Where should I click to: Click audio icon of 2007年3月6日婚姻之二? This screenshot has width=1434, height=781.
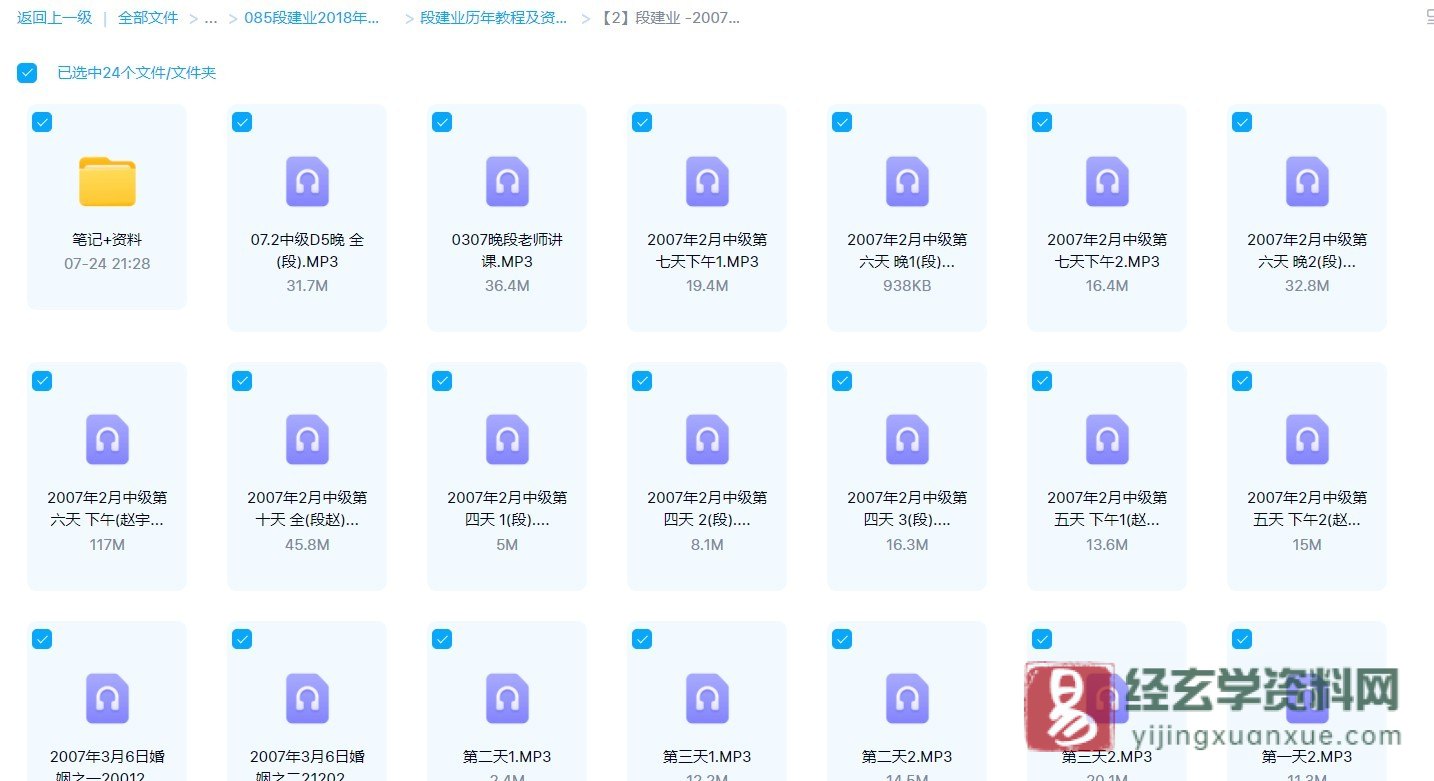tap(307, 698)
